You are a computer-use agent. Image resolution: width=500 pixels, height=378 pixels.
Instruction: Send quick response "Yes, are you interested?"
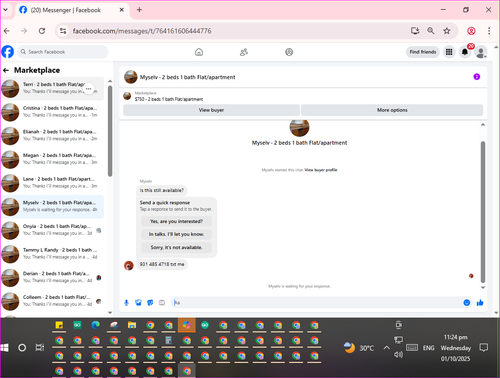[176, 221]
